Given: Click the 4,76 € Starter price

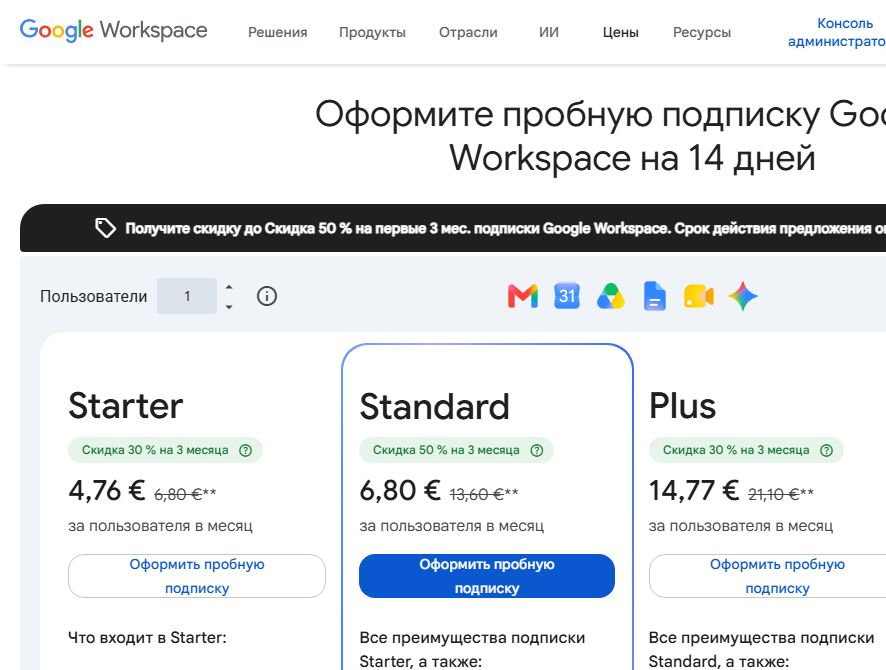Looking at the screenshot, I should click(107, 490).
